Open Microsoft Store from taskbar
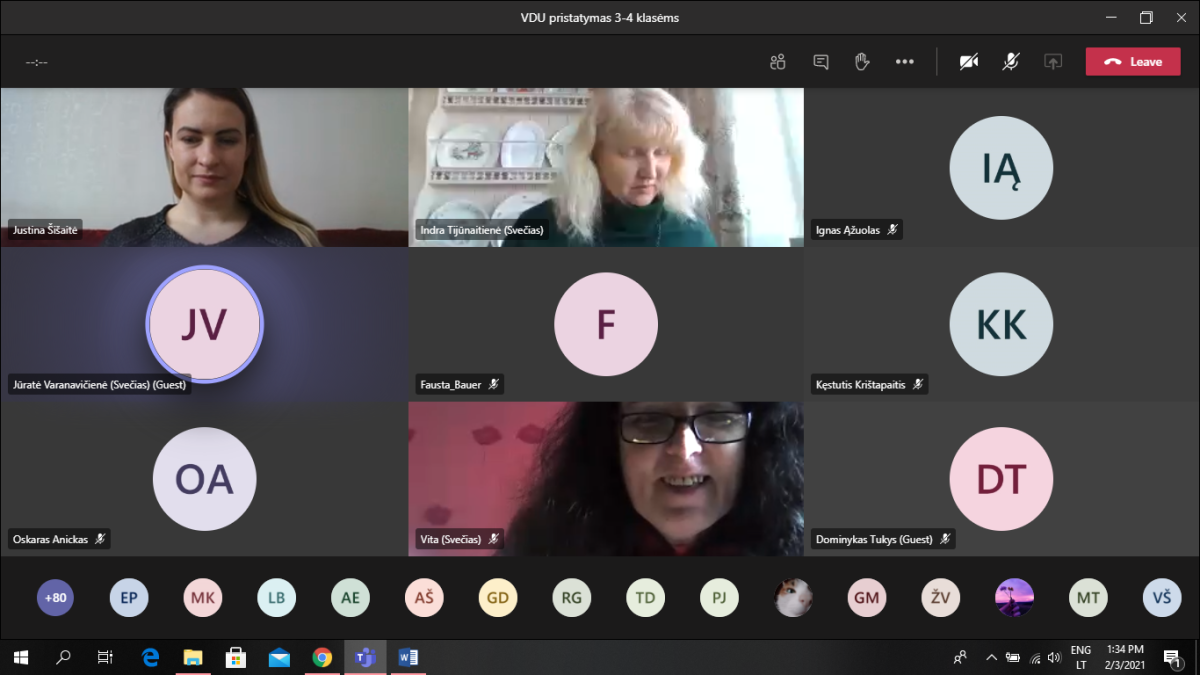The width and height of the screenshot is (1200, 675). coord(236,657)
